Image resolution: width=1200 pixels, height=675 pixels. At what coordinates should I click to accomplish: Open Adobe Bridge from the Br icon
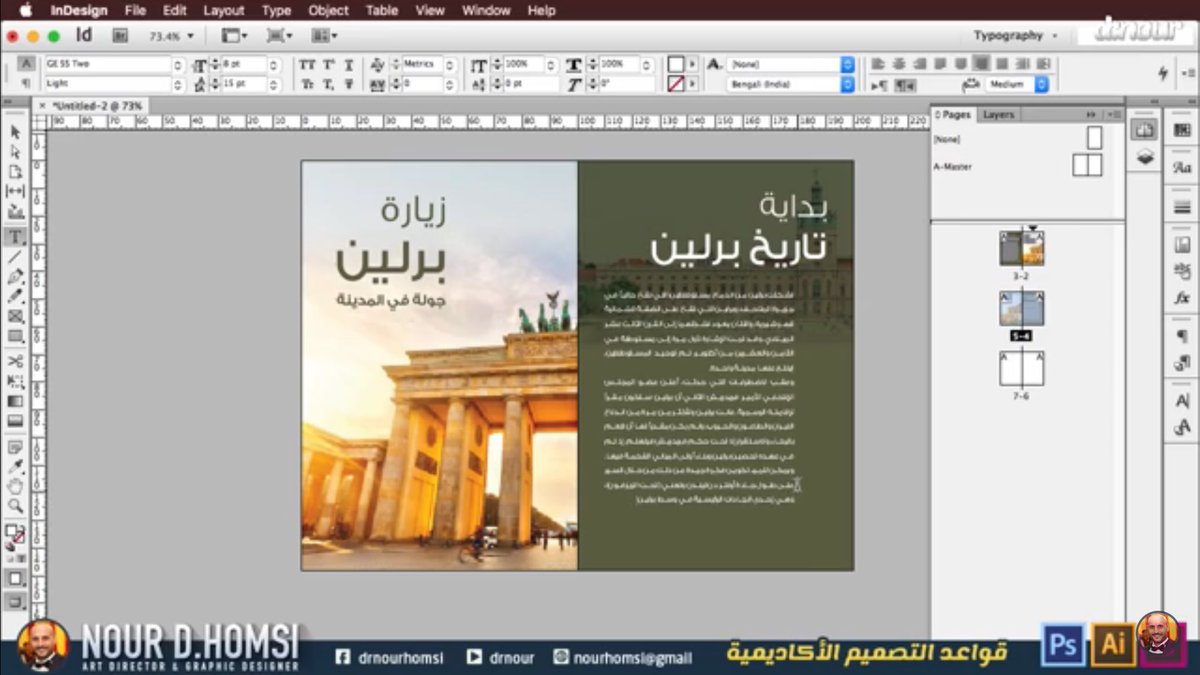120,35
